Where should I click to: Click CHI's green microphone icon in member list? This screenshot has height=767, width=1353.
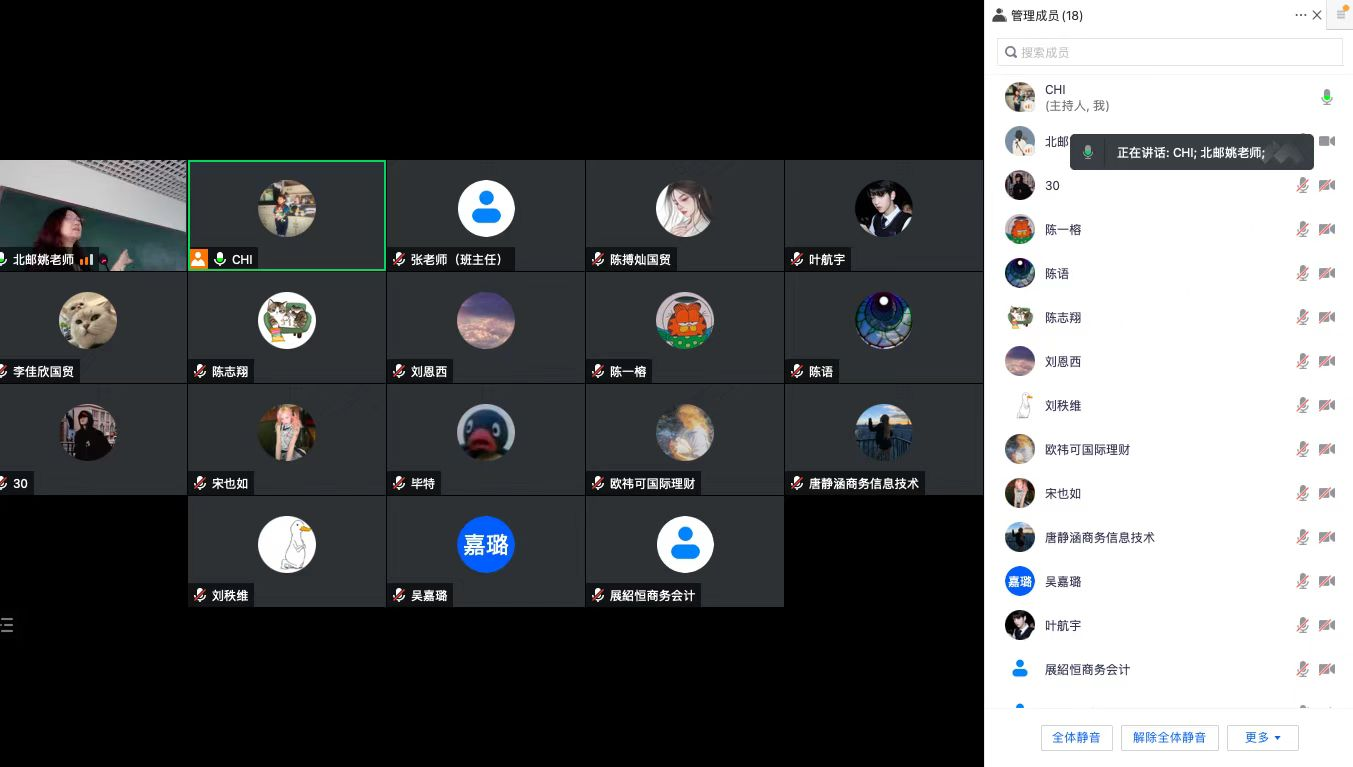point(1327,97)
